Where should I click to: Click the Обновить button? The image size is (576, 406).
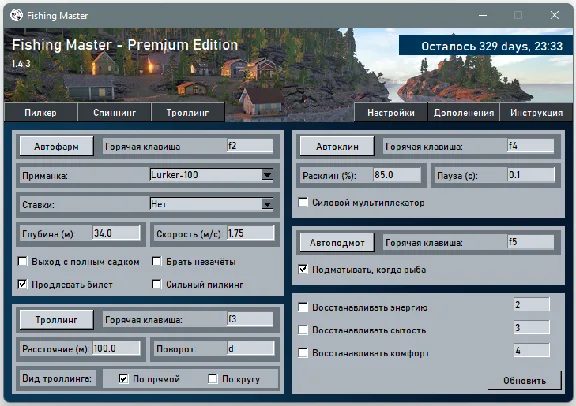pos(524,381)
